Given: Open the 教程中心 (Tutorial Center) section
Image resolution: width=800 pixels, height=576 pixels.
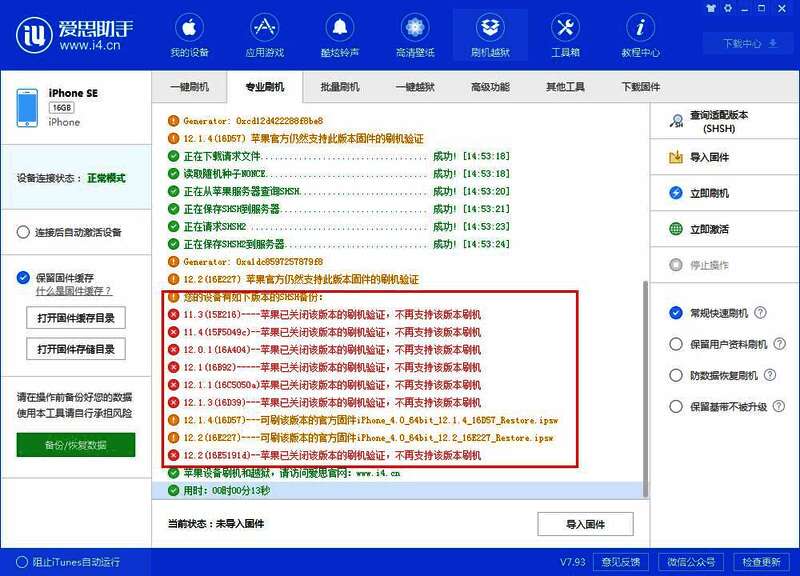Looking at the screenshot, I should coord(640,26).
